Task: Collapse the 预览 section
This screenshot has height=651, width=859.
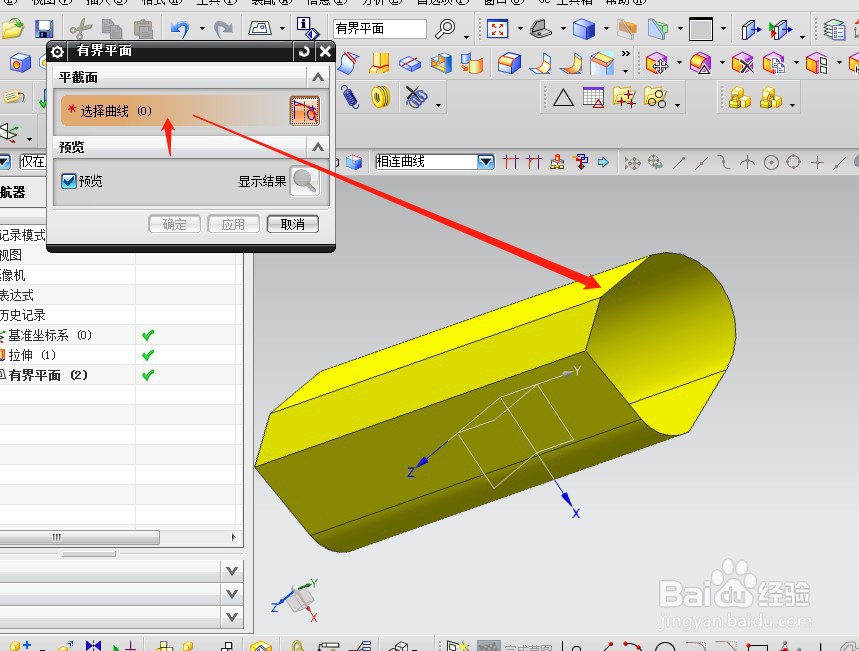Action: pyautogui.click(x=318, y=147)
